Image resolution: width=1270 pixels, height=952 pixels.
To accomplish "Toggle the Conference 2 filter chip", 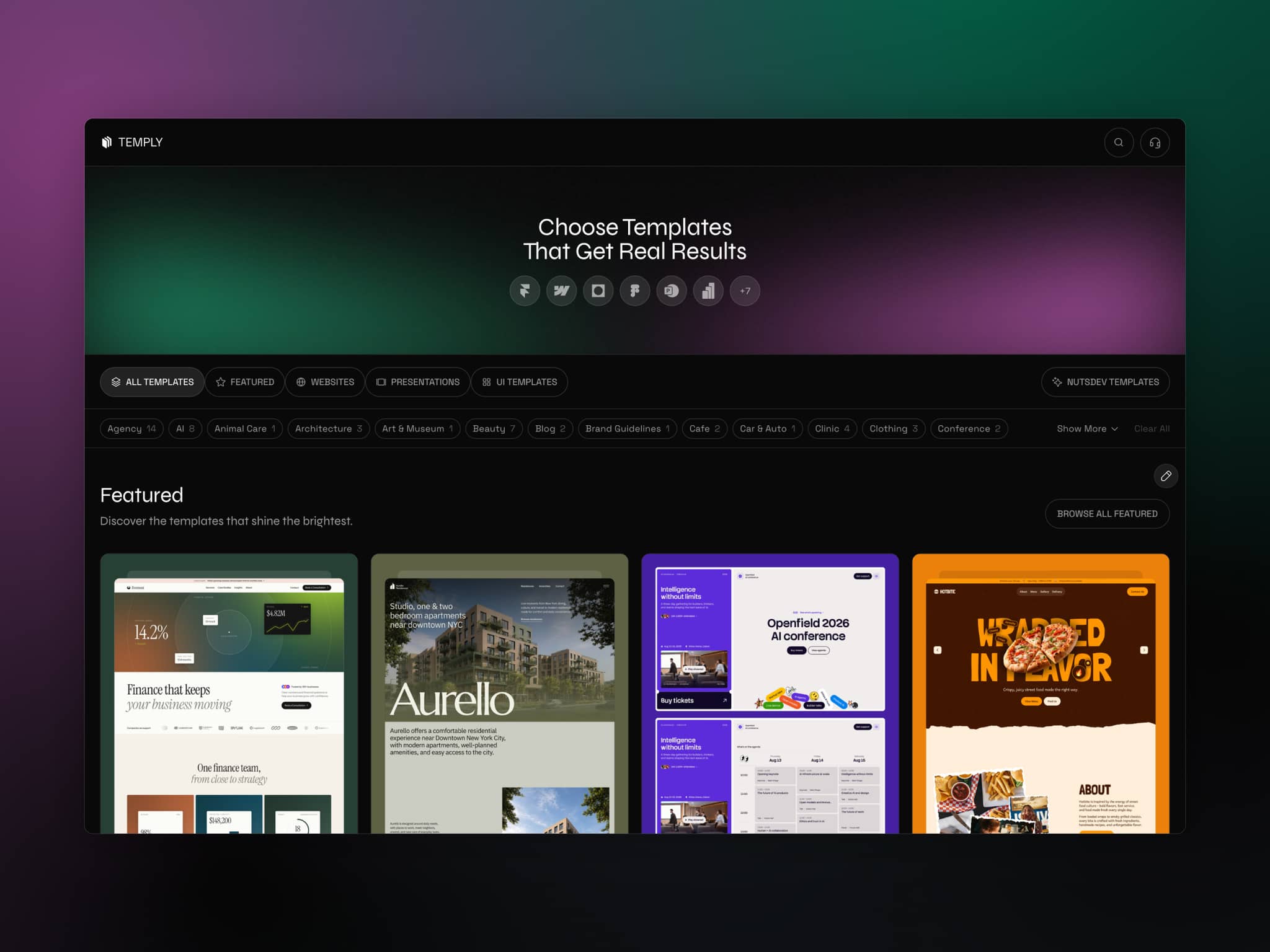I will coord(969,429).
